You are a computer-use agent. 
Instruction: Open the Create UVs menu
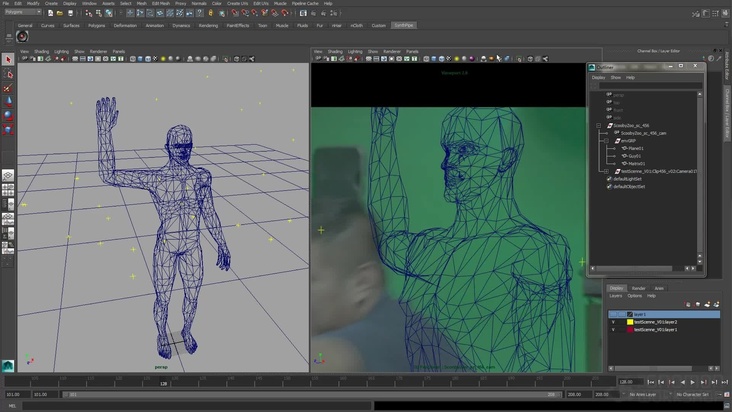pyautogui.click(x=237, y=3)
